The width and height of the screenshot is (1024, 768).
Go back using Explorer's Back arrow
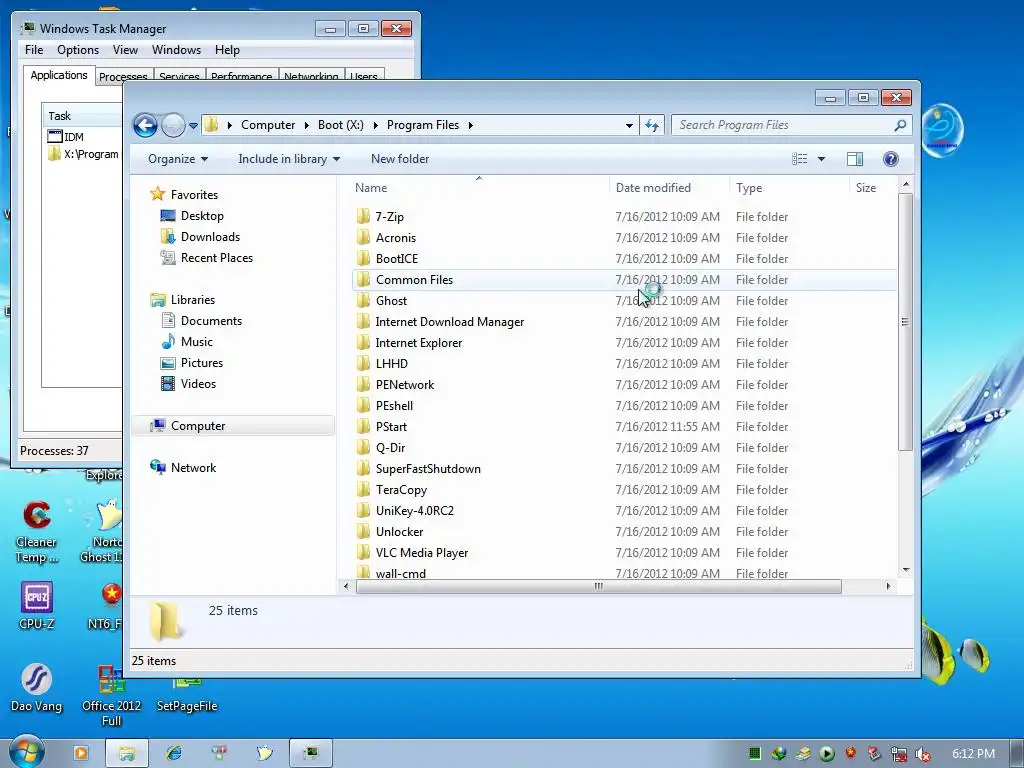click(x=145, y=125)
